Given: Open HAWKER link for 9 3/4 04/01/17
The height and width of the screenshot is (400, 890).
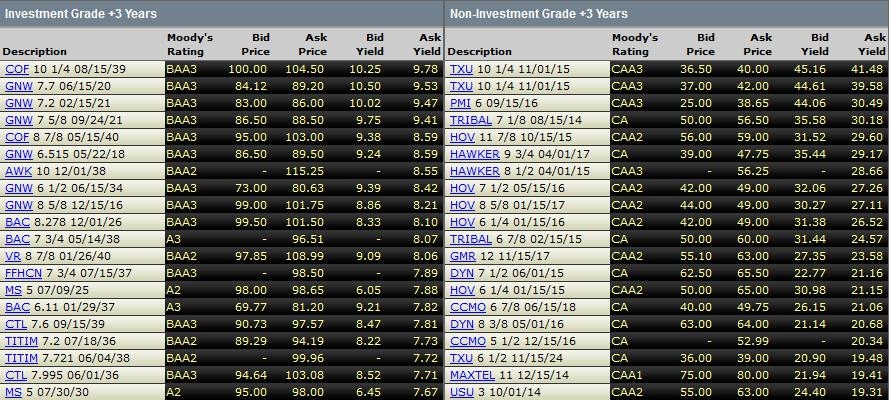Looking at the screenshot, I should pos(475,154).
